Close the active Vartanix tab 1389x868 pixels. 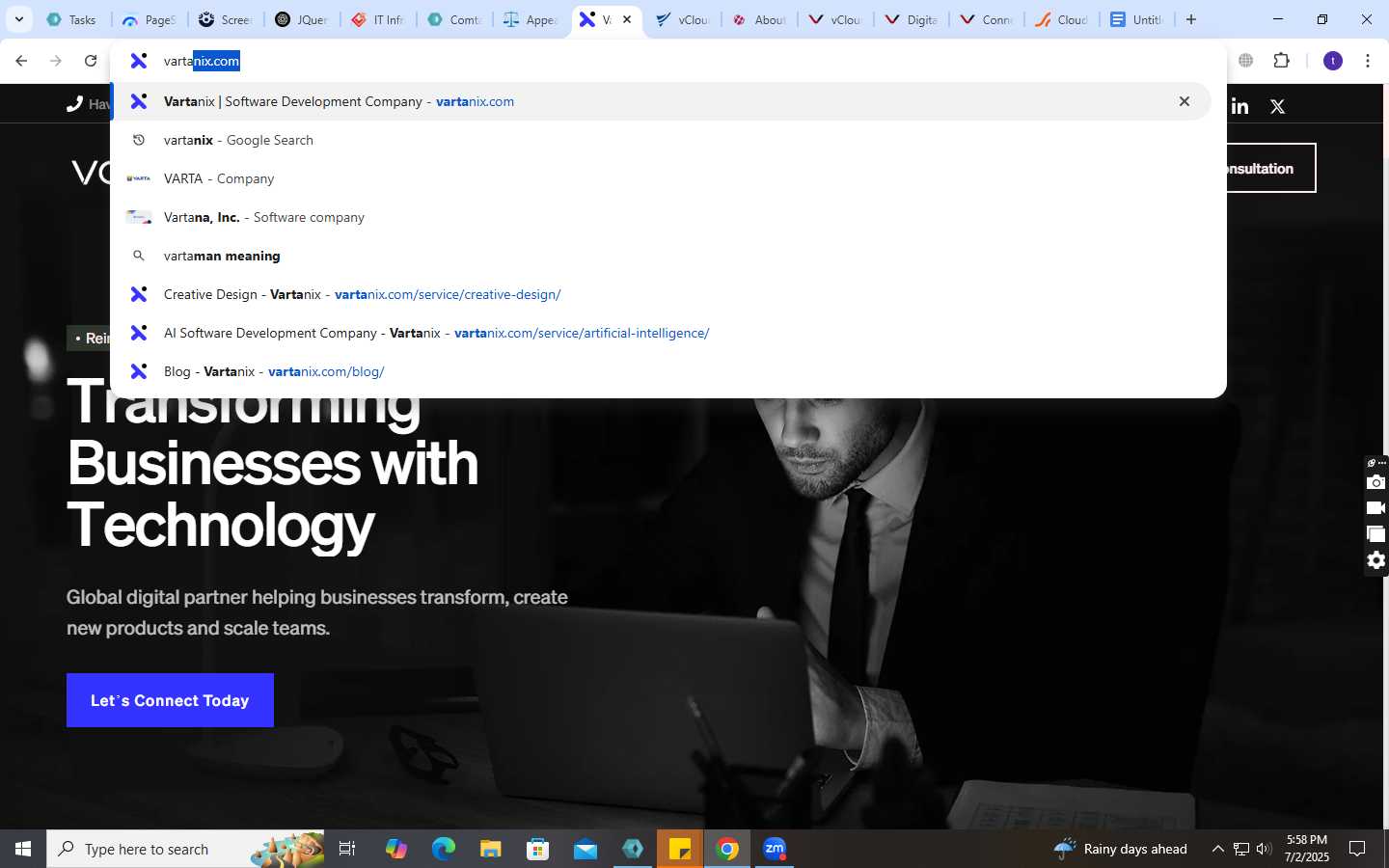[x=627, y=19]
